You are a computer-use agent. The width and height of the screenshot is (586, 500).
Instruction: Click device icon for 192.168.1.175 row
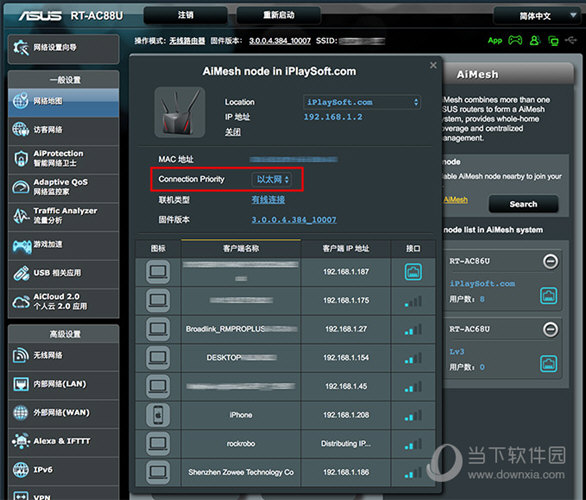pyautogui.click(x=158, y=300)
